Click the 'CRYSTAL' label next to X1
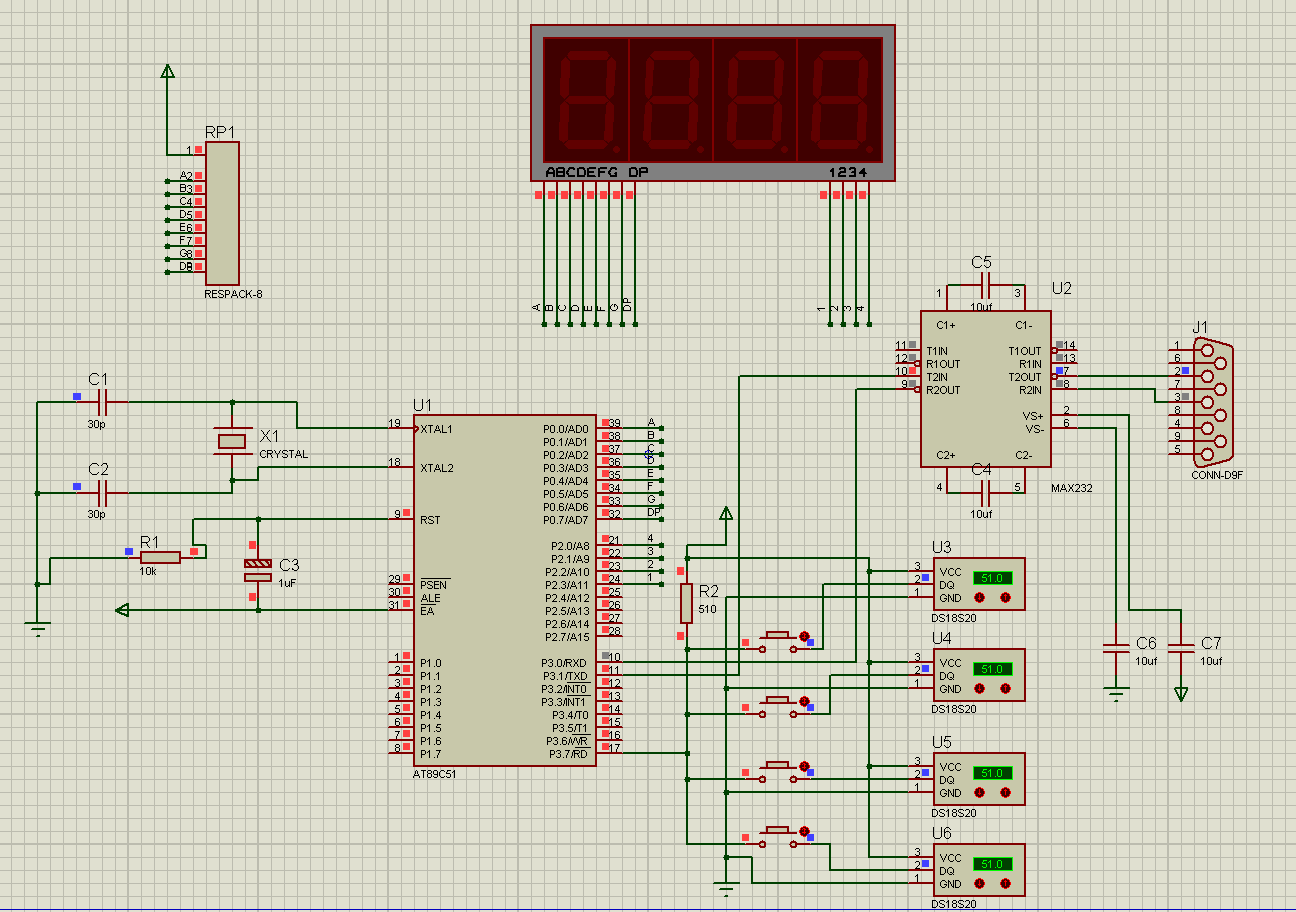Screen dimensions: 1296x912 (x=284, y=454)
